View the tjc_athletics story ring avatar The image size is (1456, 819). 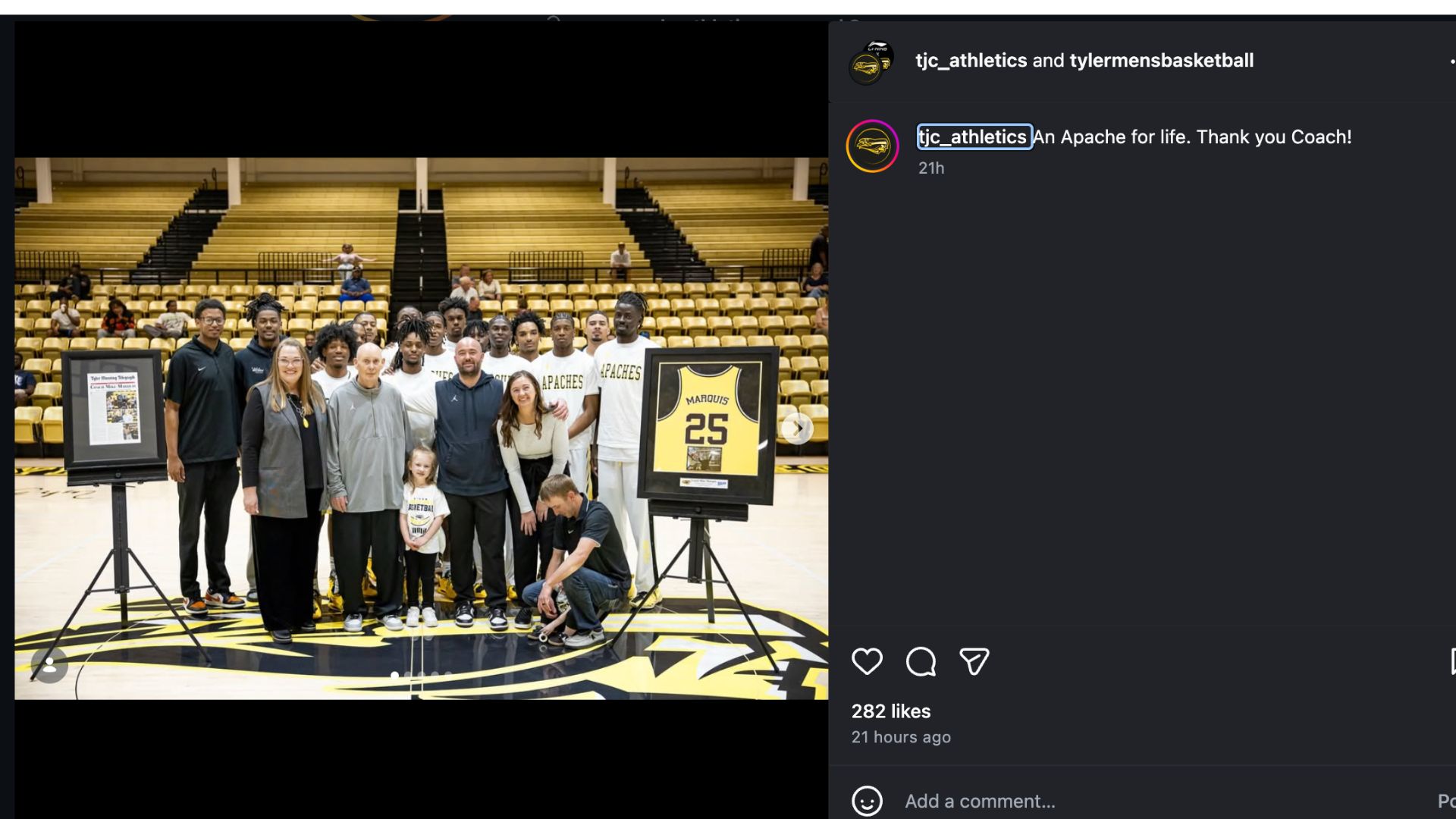pyautogui.click(x=872, y=146)
